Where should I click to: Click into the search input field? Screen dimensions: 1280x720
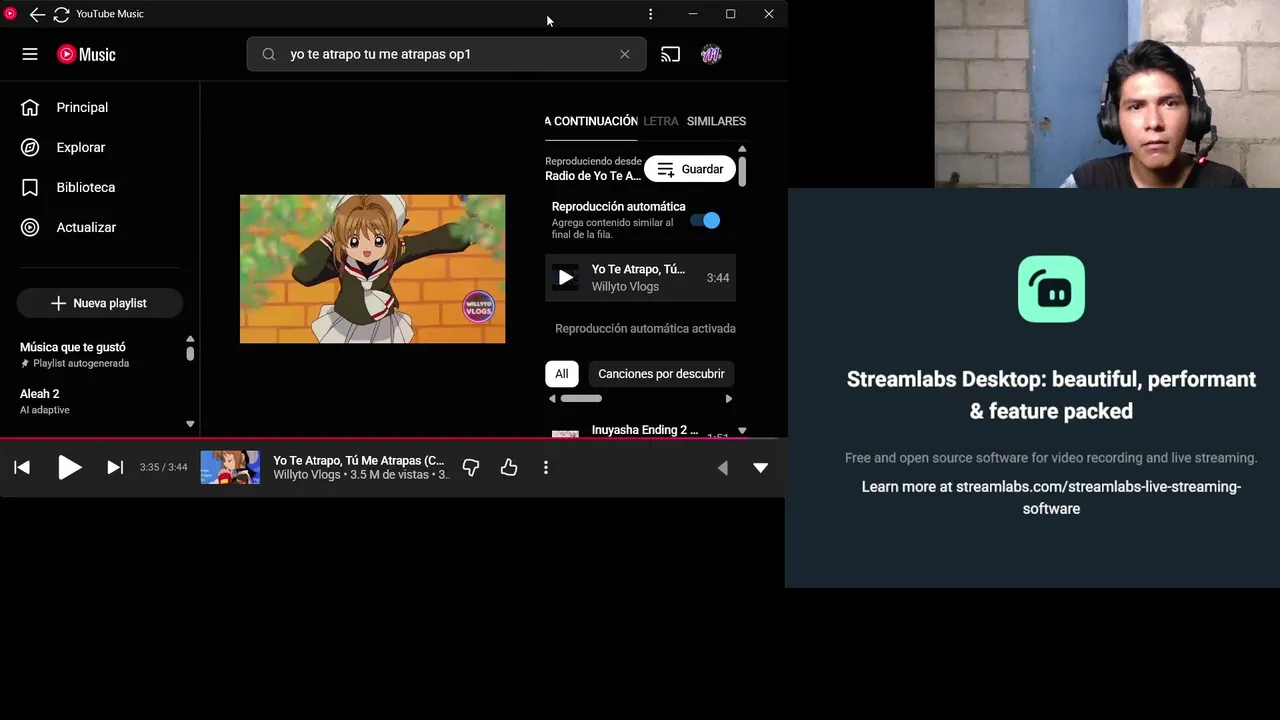tap(447, 54)
